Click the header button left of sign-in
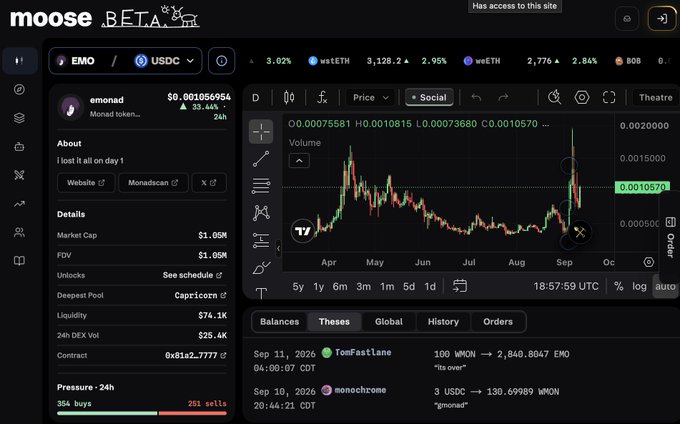Viewport: 680px width, 424px height. pos(627,19)
